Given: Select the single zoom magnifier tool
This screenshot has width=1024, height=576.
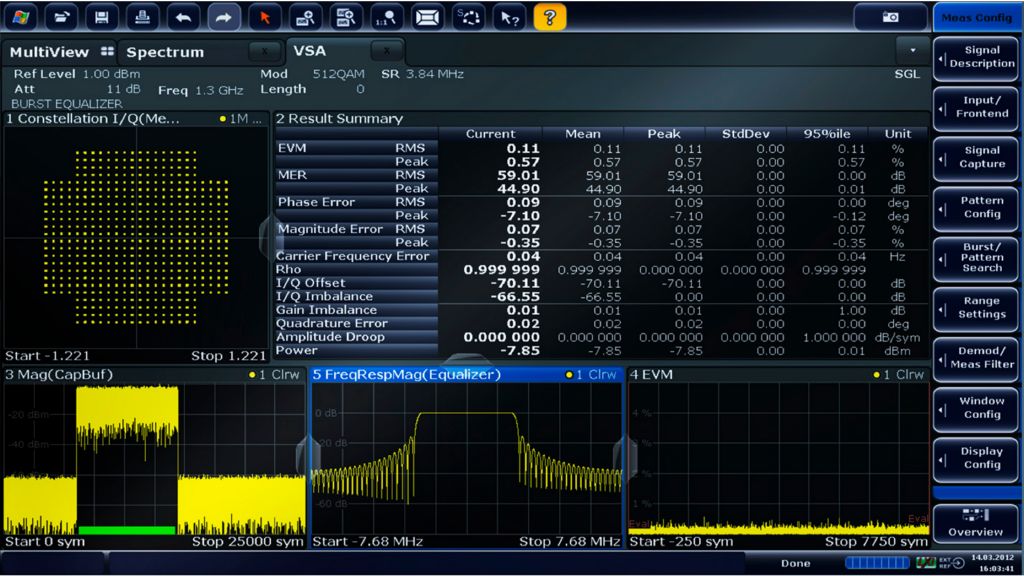Looking at the screenshot, I should tap(305, 17).
